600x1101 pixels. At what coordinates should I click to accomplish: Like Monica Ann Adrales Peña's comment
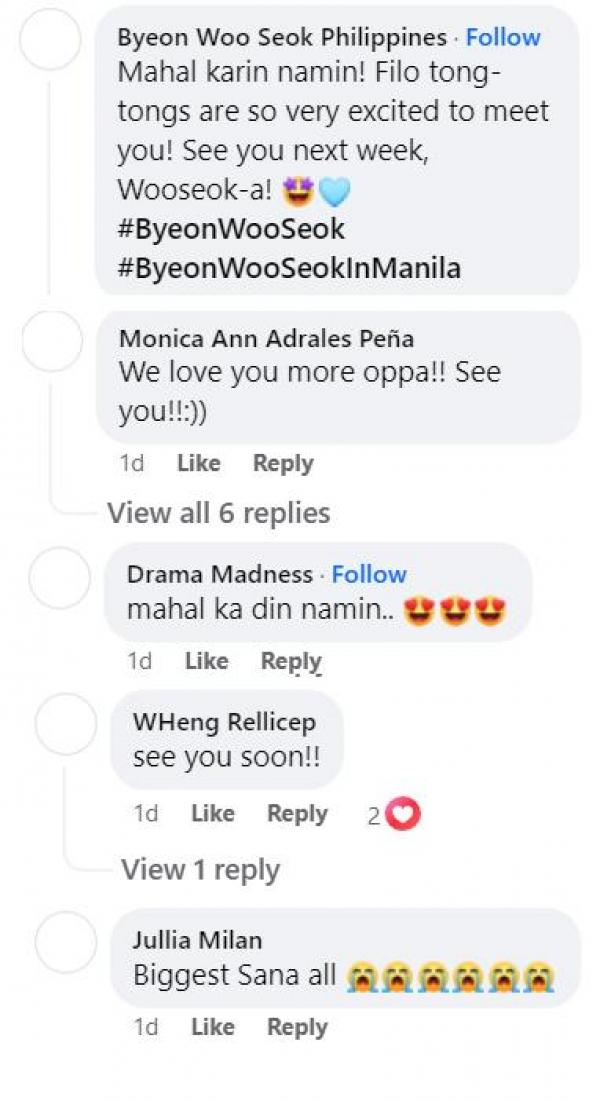[x=198, y=463]
